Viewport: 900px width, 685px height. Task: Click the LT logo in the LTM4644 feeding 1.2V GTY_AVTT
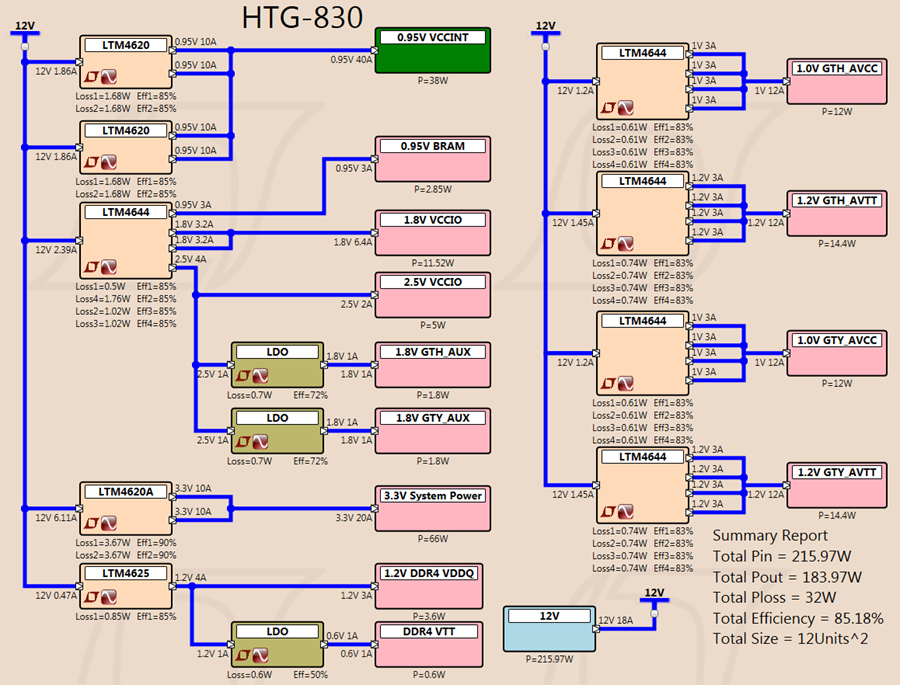click(608, 512)
